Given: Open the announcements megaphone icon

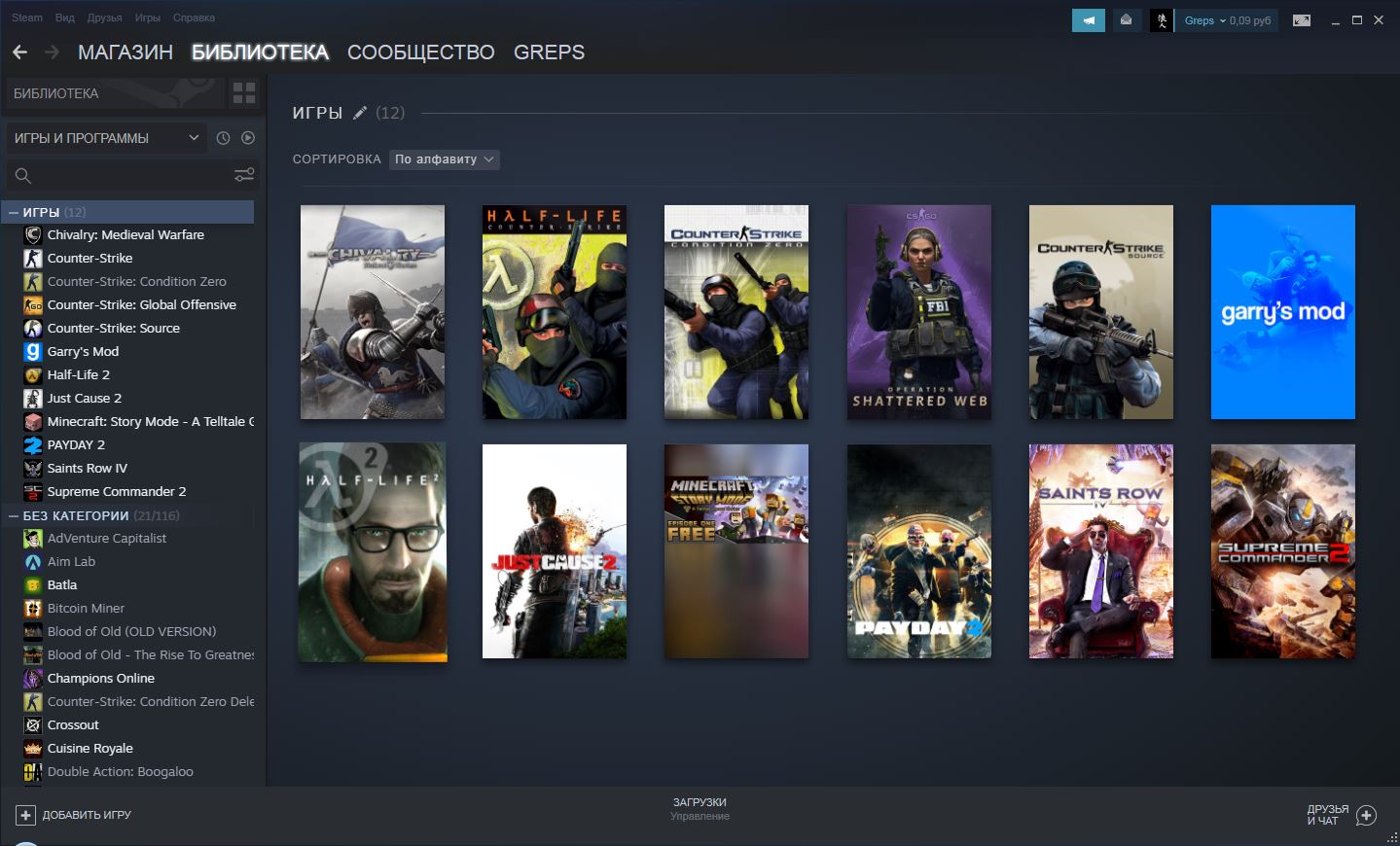Looking at the screenshot, I should [1089, 19].
